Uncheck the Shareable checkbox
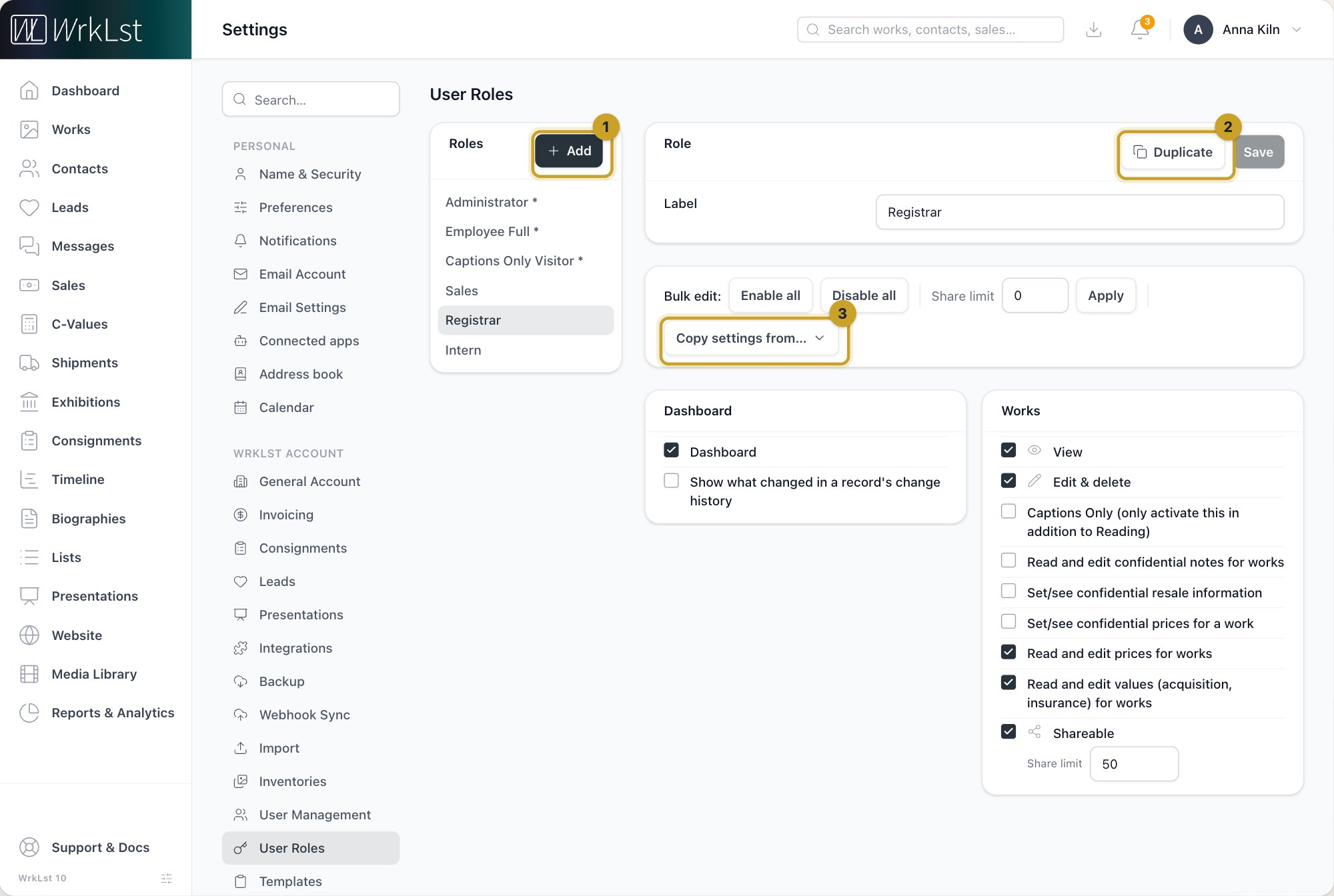This screenshot has height=896, width=1334. pos(1009,732)
